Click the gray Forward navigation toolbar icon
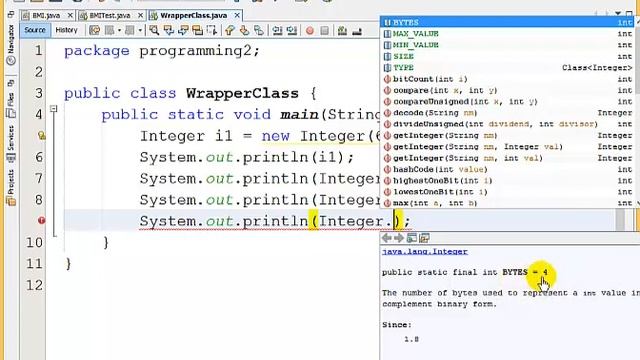The height and width of the screenshot is (360, 640). (x=130, y=30)
